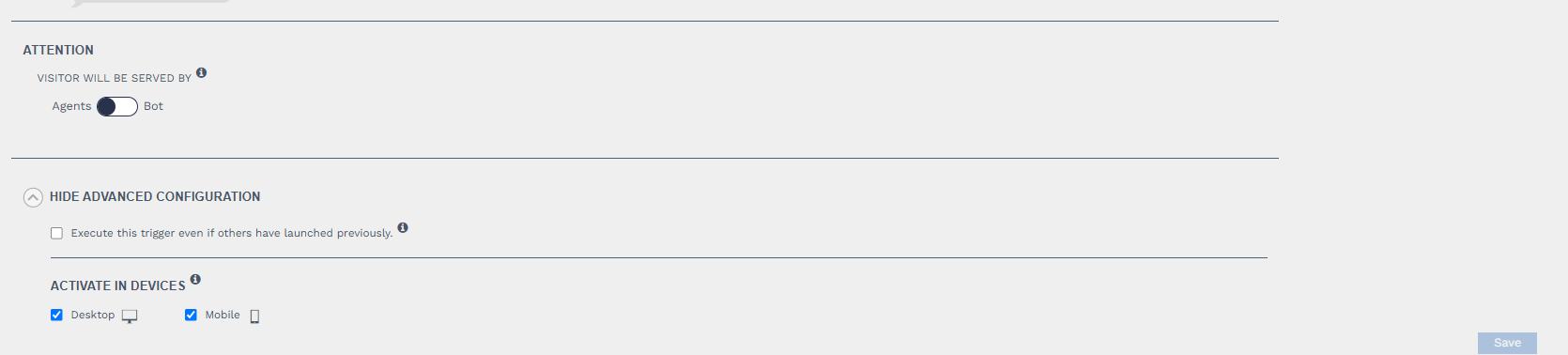Click the Desktop monitor icon
This screenshot has height=355, width=1568.
pos(130,316)
